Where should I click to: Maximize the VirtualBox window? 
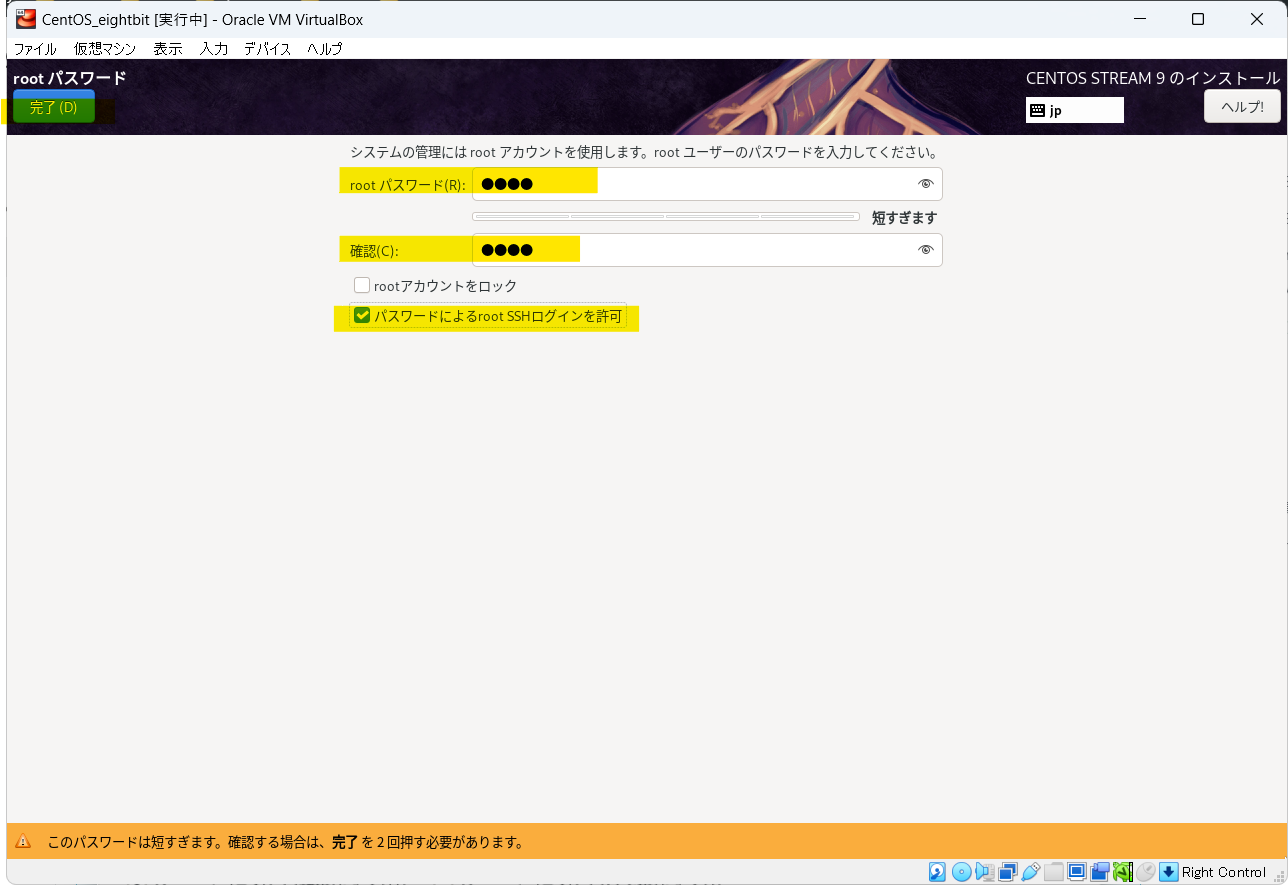[x=1198, y=19]
